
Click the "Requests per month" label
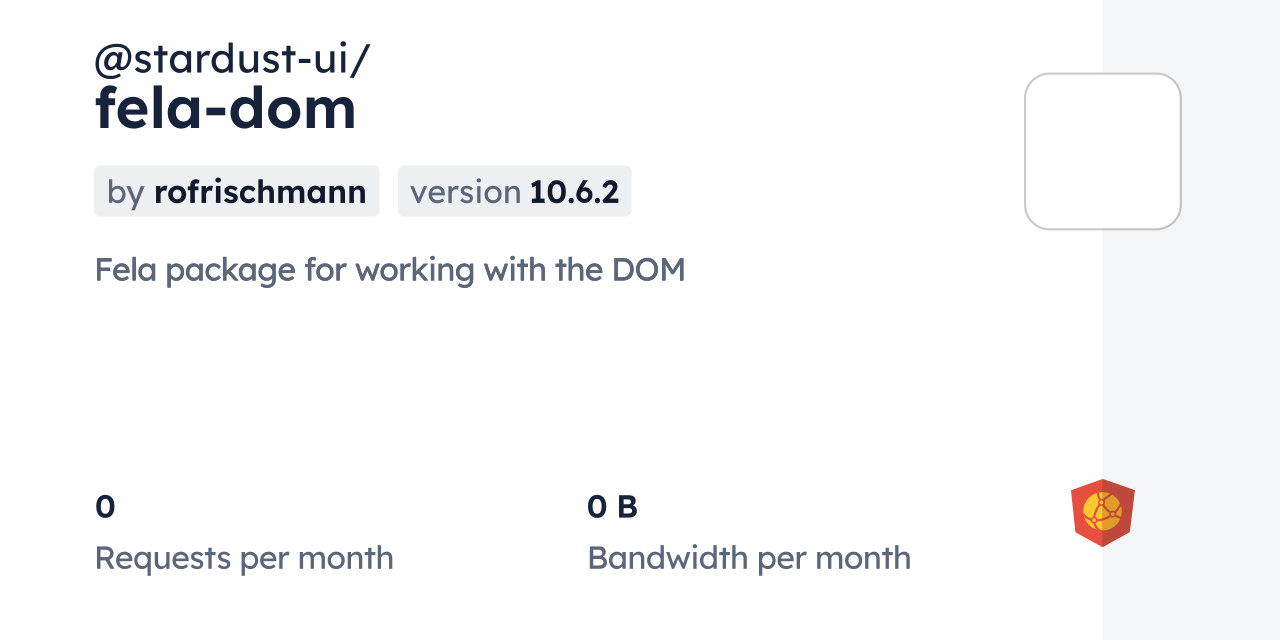pos(244,558)
